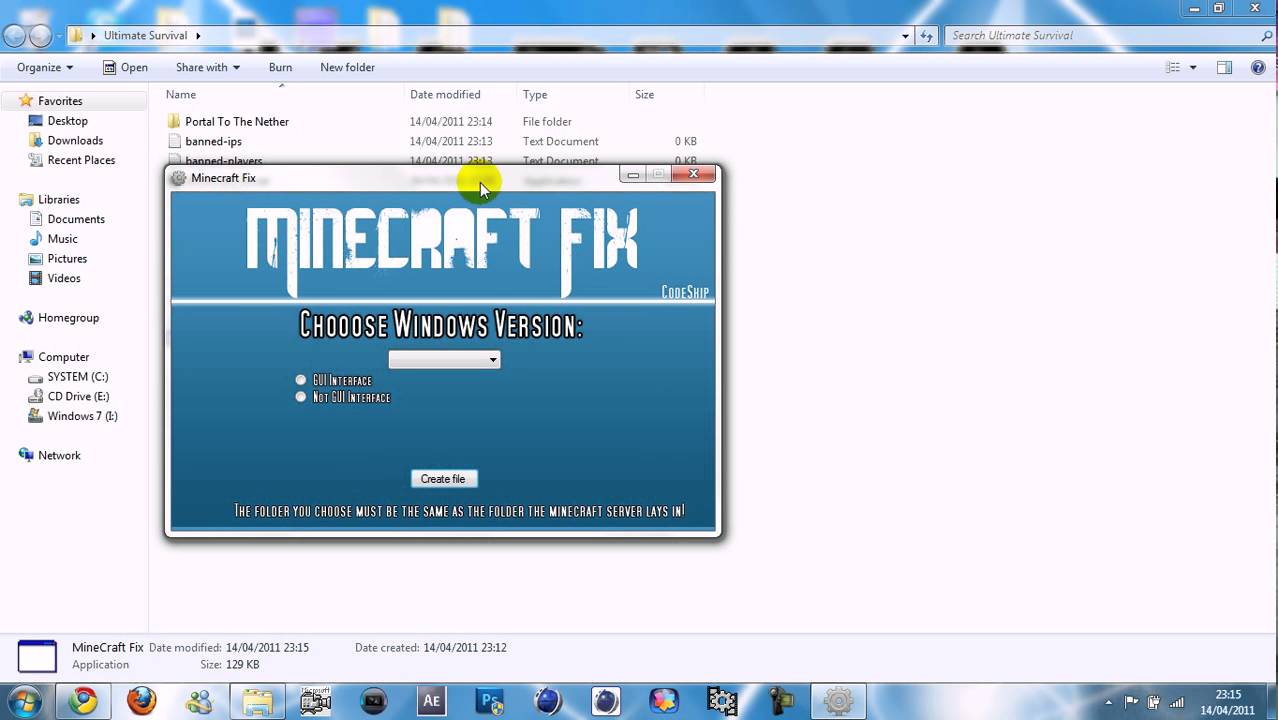1278x720 pixels.
Task: Open Explorer help question-mark icon
Action: click(x=1258, y=67)
